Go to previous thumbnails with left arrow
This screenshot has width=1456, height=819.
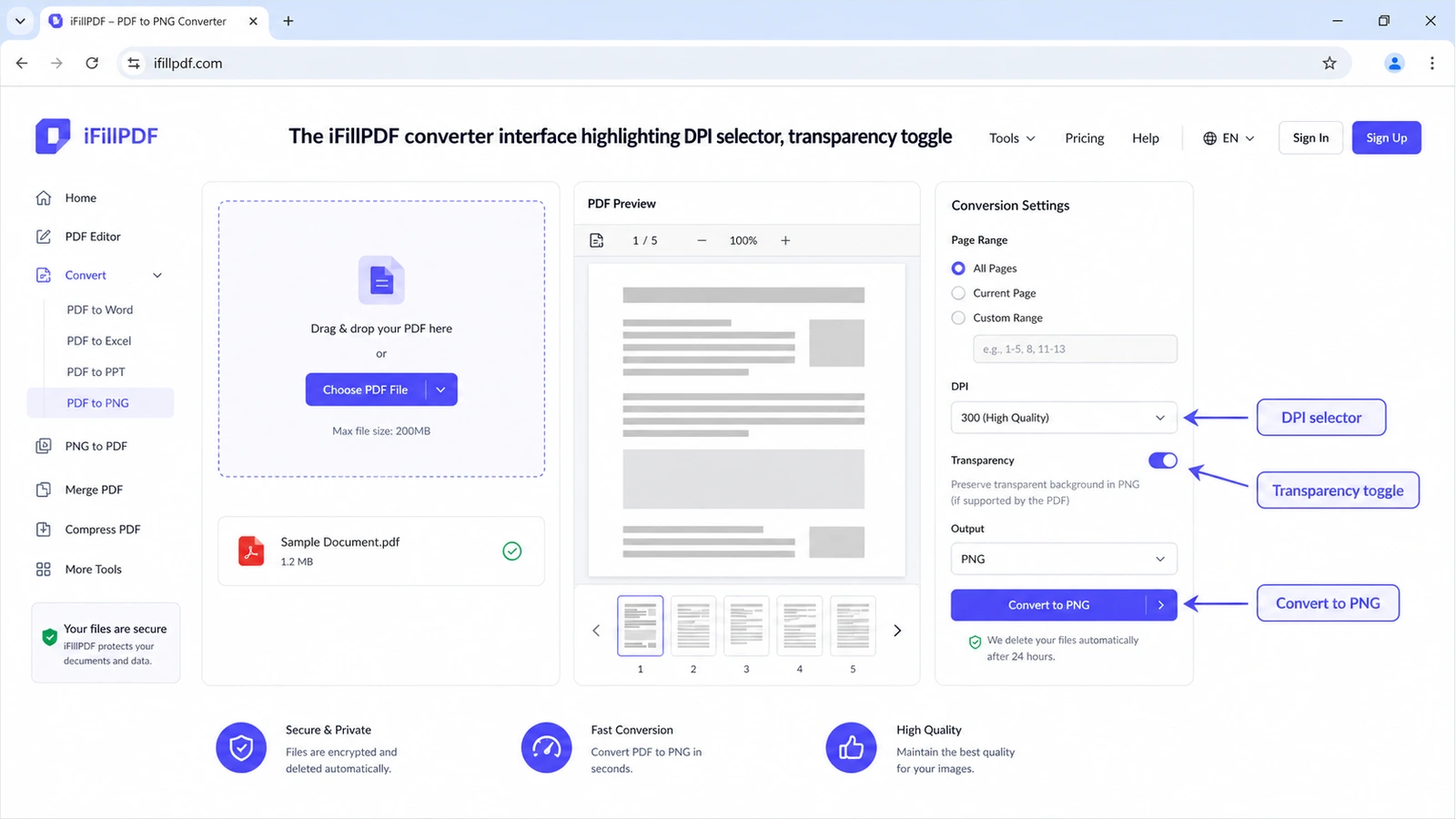pos(596,631)
